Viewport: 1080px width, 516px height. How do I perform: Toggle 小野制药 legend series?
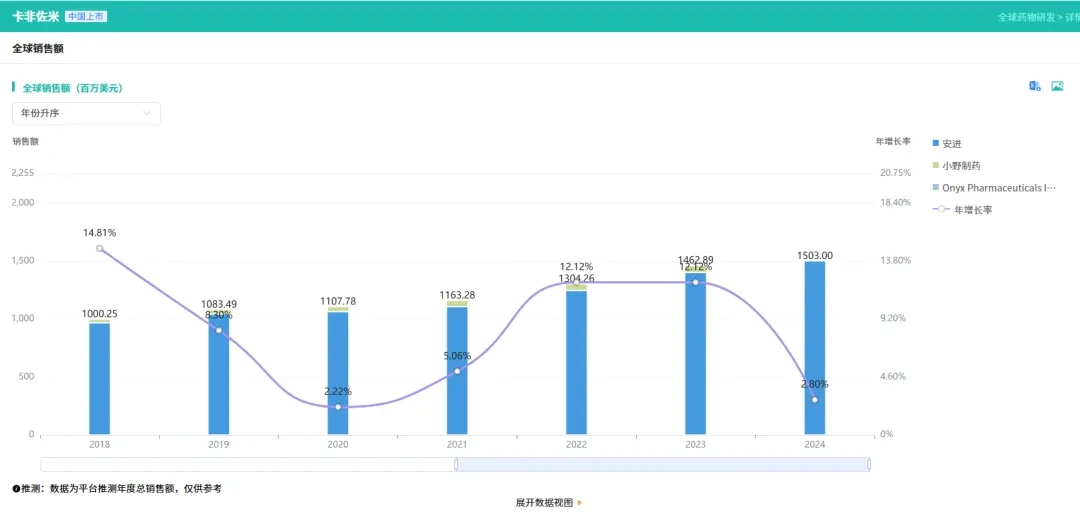point(956,165)
